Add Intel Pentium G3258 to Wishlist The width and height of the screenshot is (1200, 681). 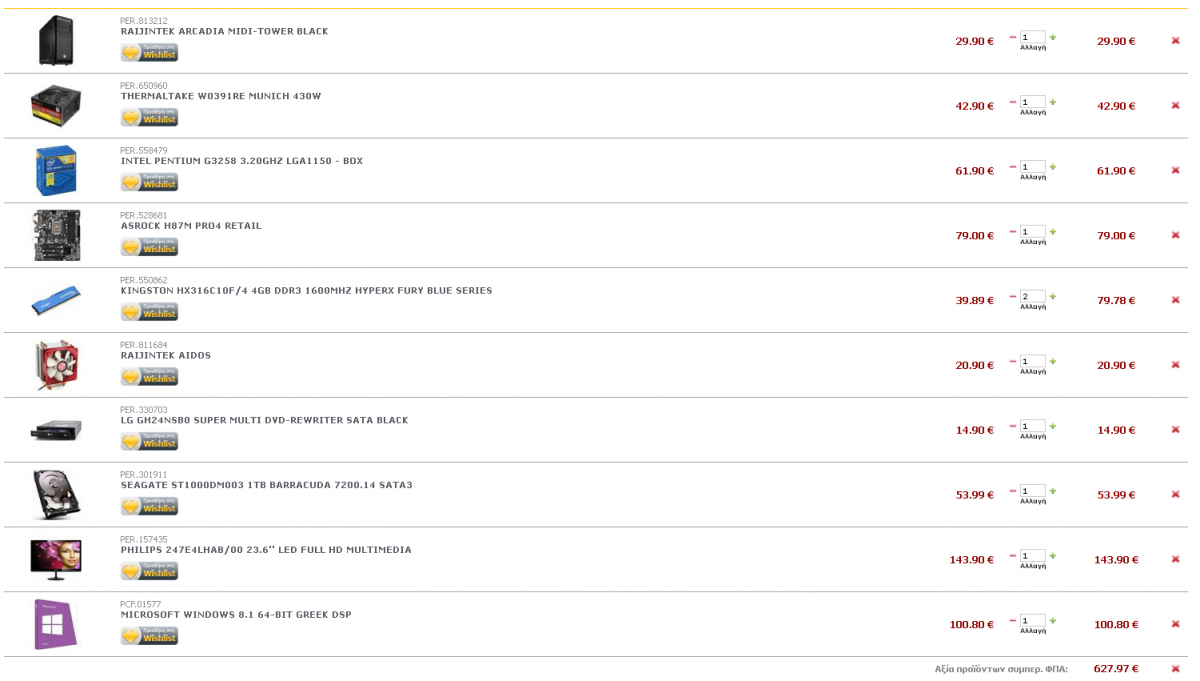pos(149,183)
